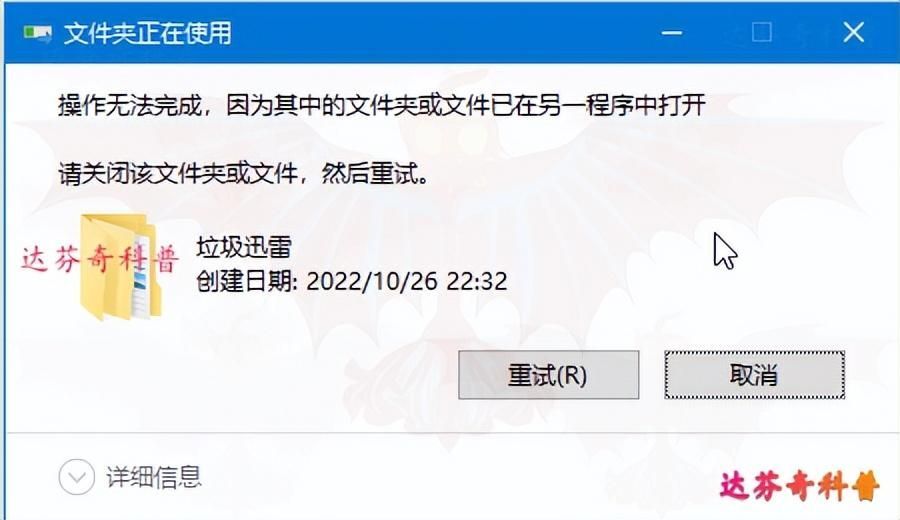The width and height of the screenshot is (900, 520).
Task: Click the file-transfer icon in title bar
Action: [x=37, y=33]
